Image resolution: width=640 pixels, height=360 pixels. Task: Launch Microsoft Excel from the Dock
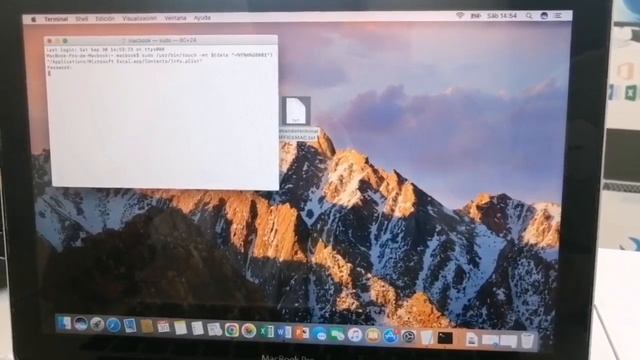pyautogui.click(x=267, y=331)
